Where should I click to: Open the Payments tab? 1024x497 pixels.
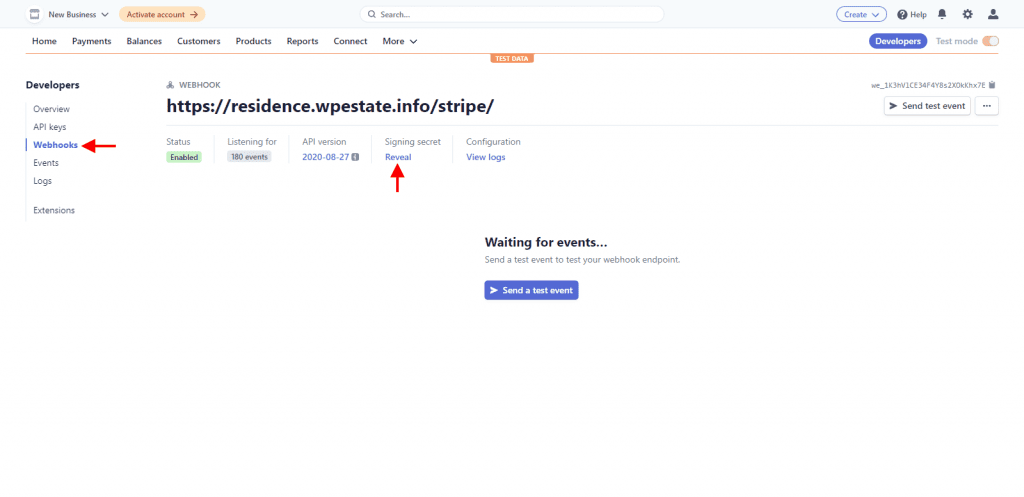coord(91,41)
